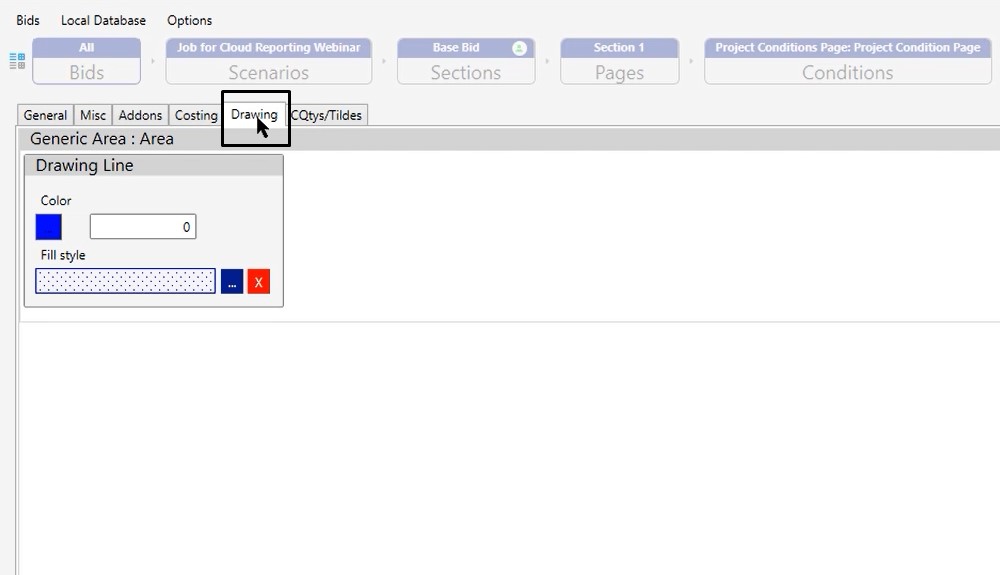Screen dimensions: 1000x575
Task: Click the grid icon left of All Bids
Action: click(x=17, y=61)
